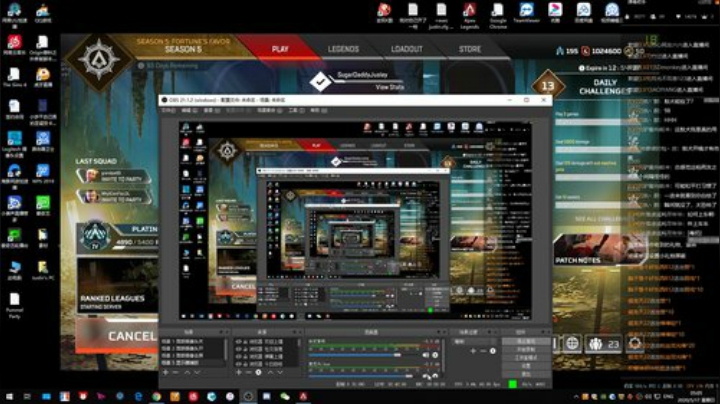Open the Apex friends list showing 23

[603, 343]
